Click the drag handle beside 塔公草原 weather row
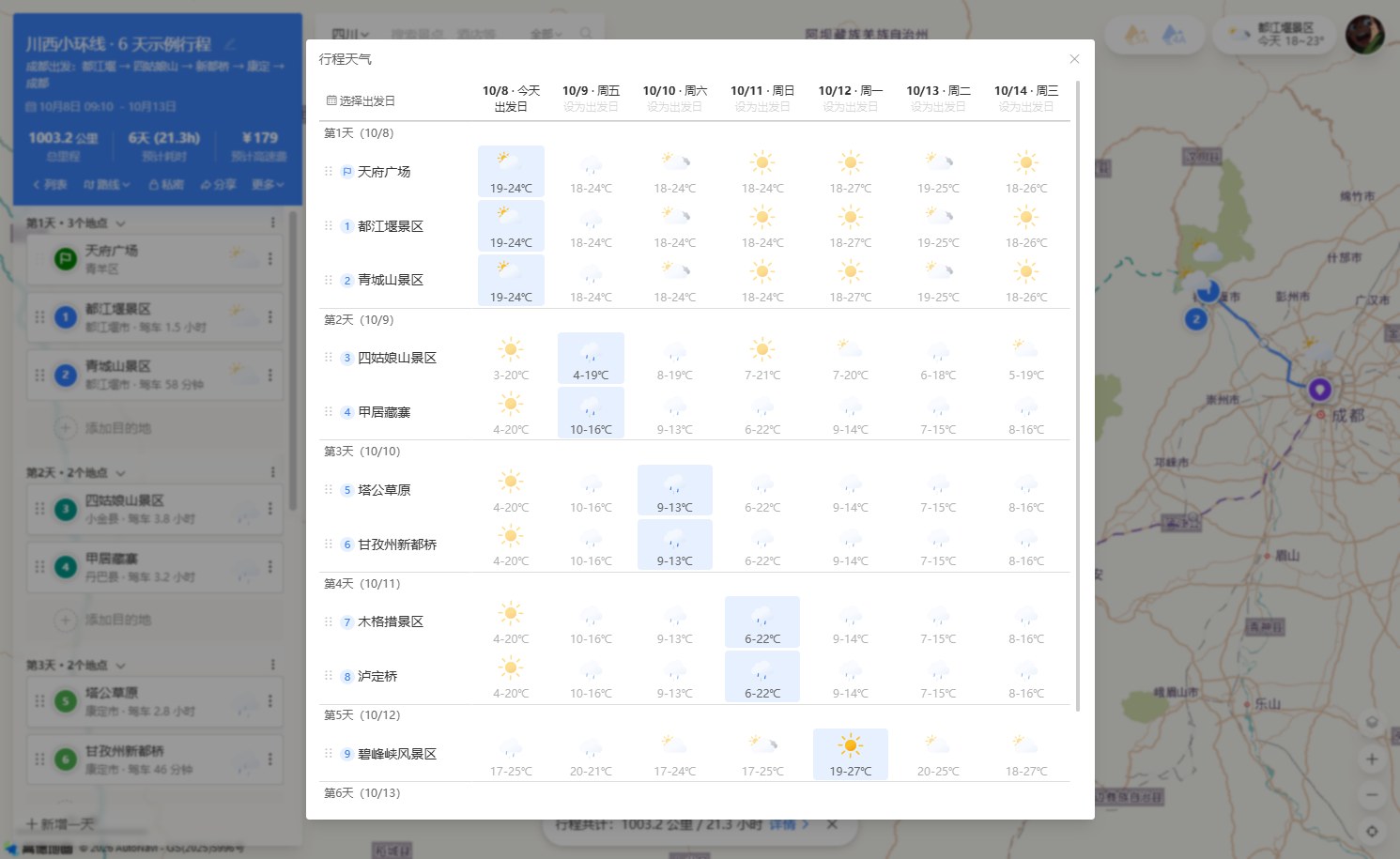The height and width of the screenshot is (859, 1400). [328, 490]
